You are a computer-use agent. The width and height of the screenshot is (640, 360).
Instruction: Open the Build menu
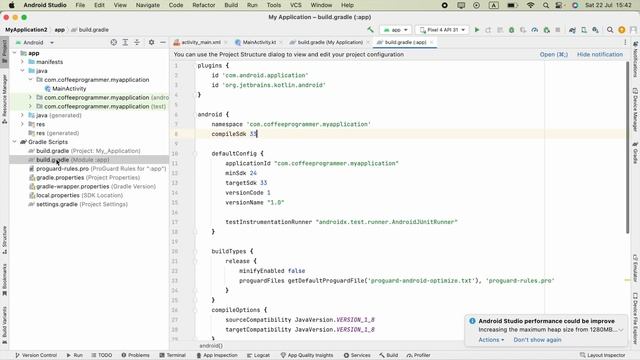point(231,5)
